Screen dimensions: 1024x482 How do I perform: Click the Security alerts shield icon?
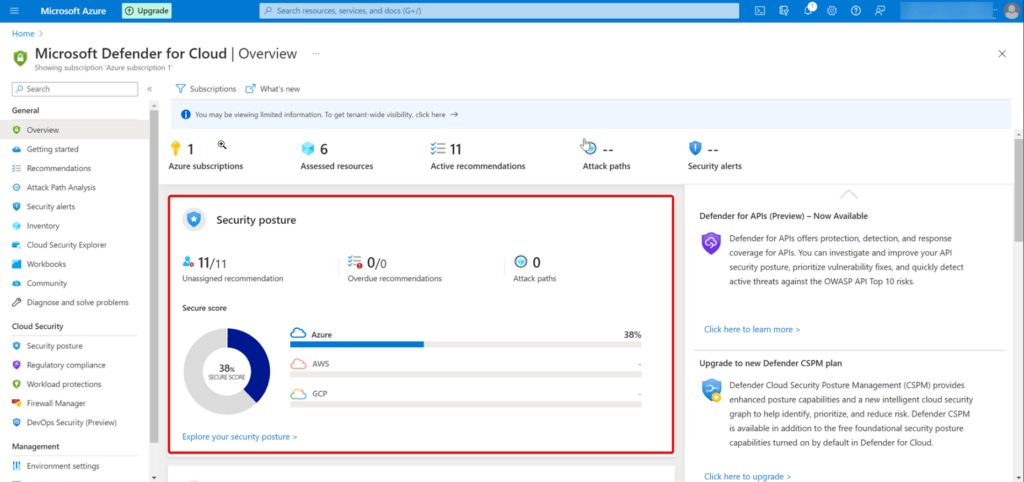696,149
